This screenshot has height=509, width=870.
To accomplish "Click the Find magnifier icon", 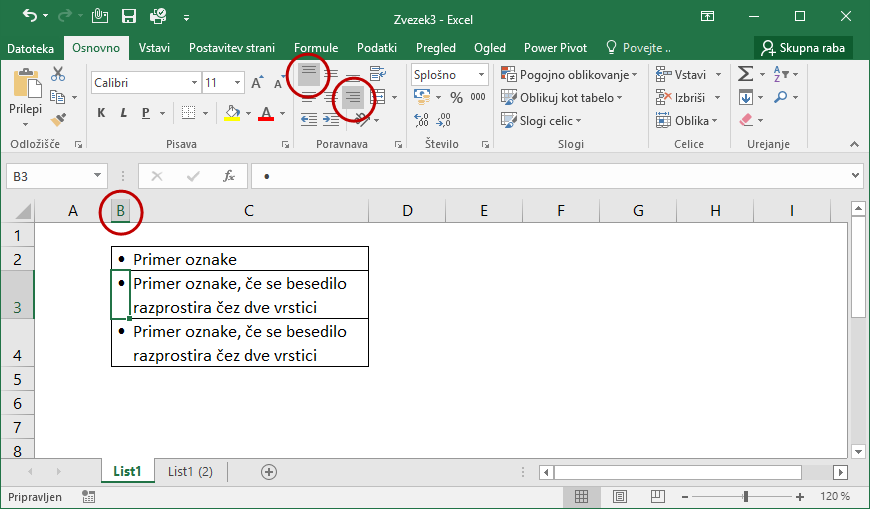I will coord(781,97).
